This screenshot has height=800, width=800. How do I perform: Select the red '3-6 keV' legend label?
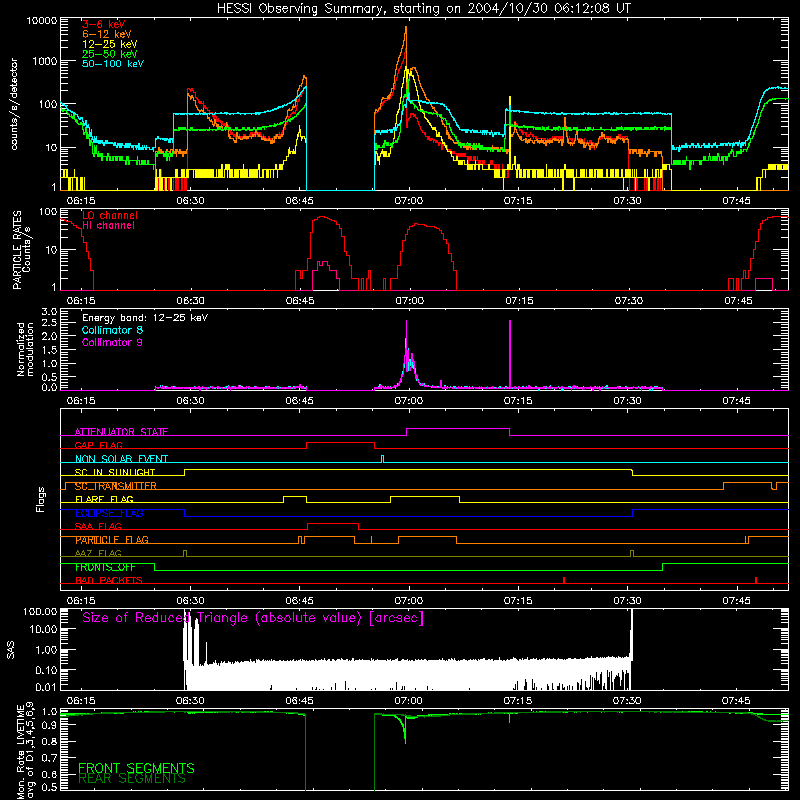(x=104, y=24)
